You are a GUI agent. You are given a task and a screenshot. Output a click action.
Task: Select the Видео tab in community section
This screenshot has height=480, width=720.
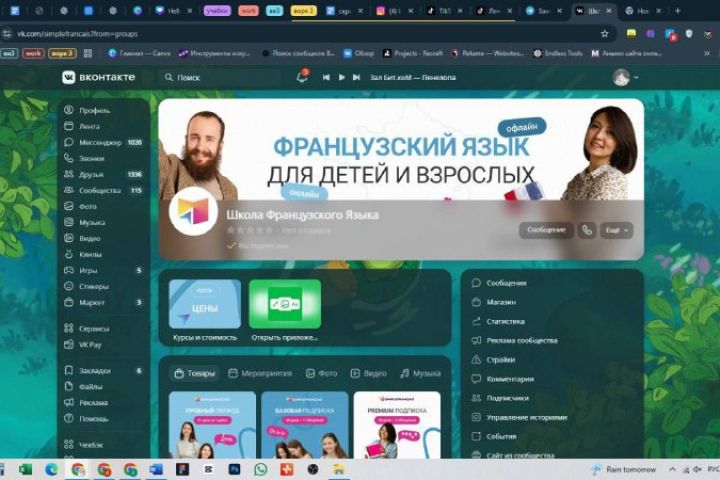pyautogui.click(x=369, y=373)
